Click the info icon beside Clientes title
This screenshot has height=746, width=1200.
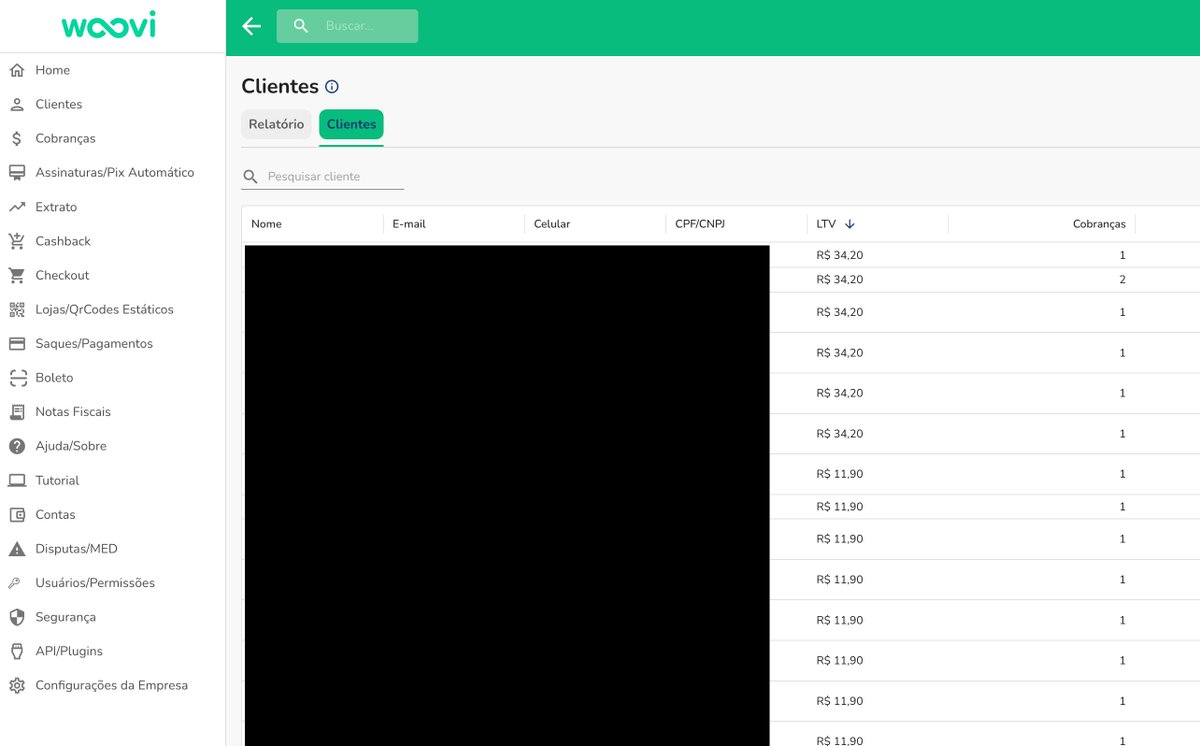pos(332,87)
